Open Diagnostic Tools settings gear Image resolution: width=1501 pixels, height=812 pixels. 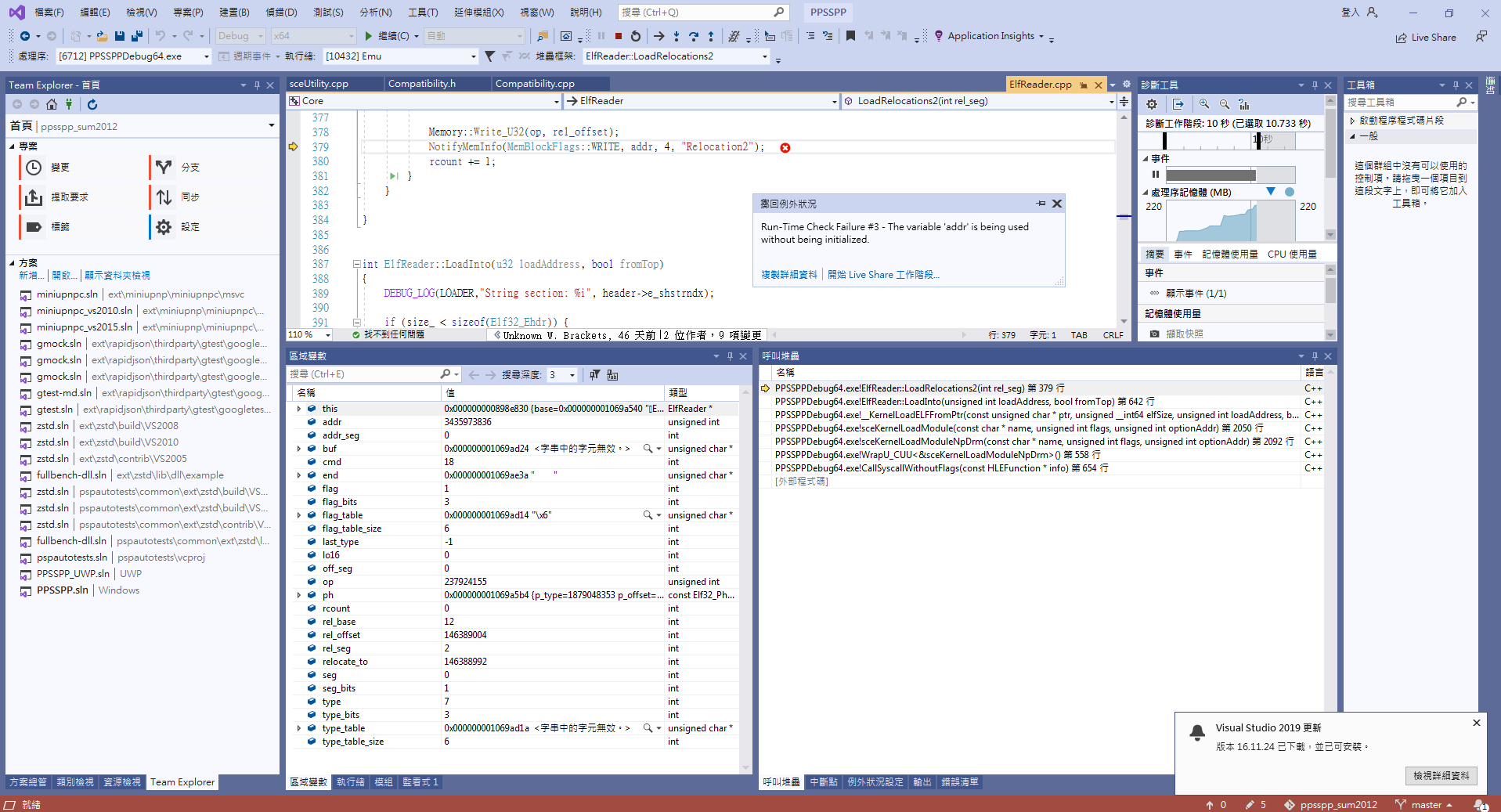1152,104
